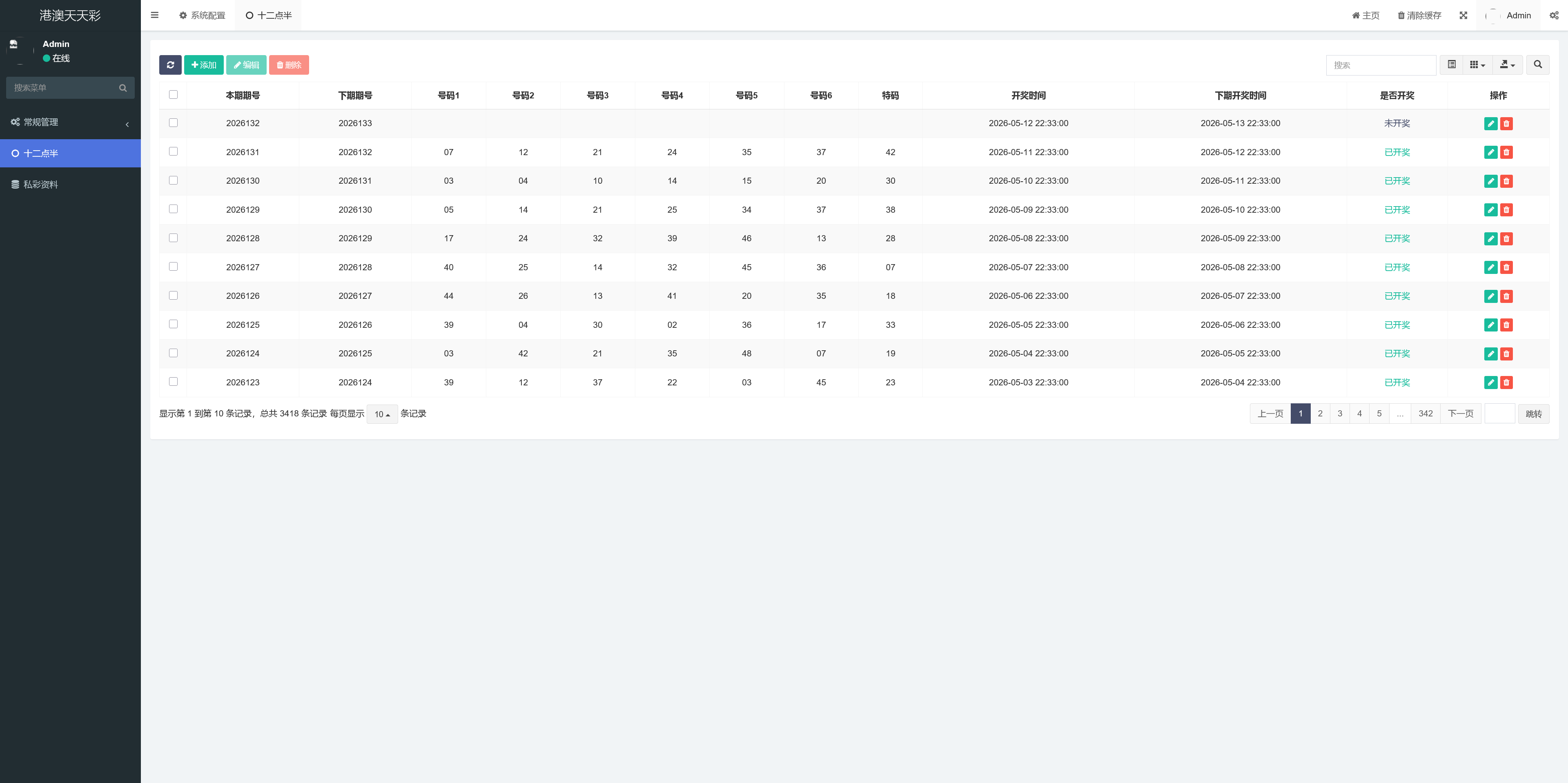Click the green 添加 button

[x=204, y=65]
